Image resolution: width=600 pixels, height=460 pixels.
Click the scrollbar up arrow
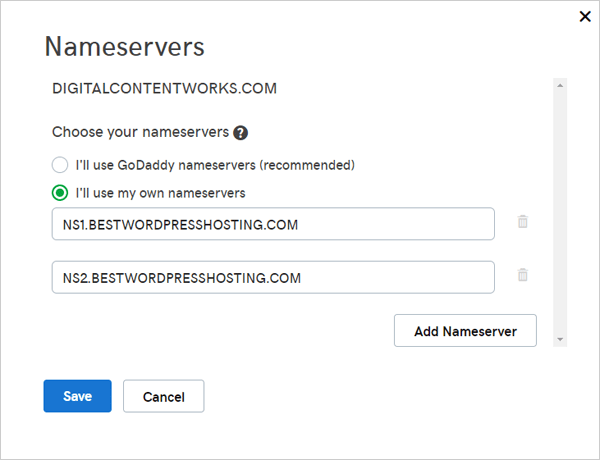[560, 85]
